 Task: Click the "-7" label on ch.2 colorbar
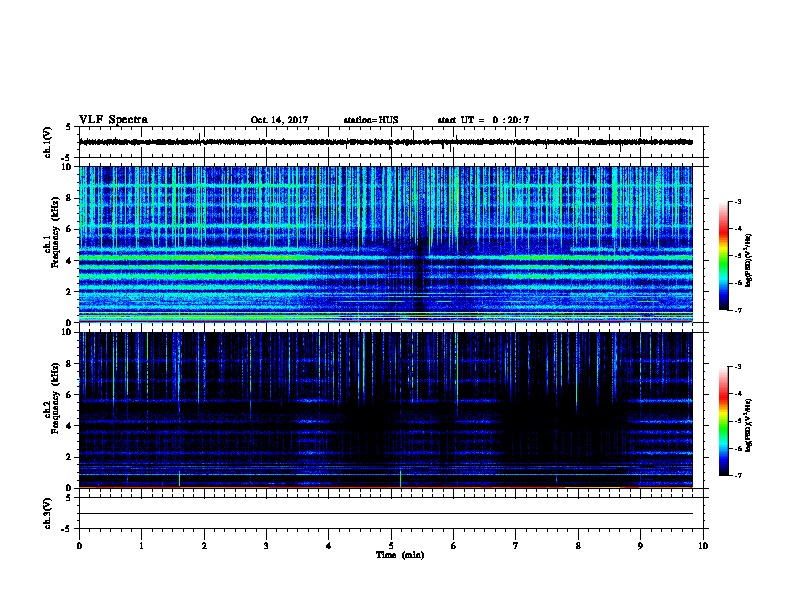coord(738,476)
